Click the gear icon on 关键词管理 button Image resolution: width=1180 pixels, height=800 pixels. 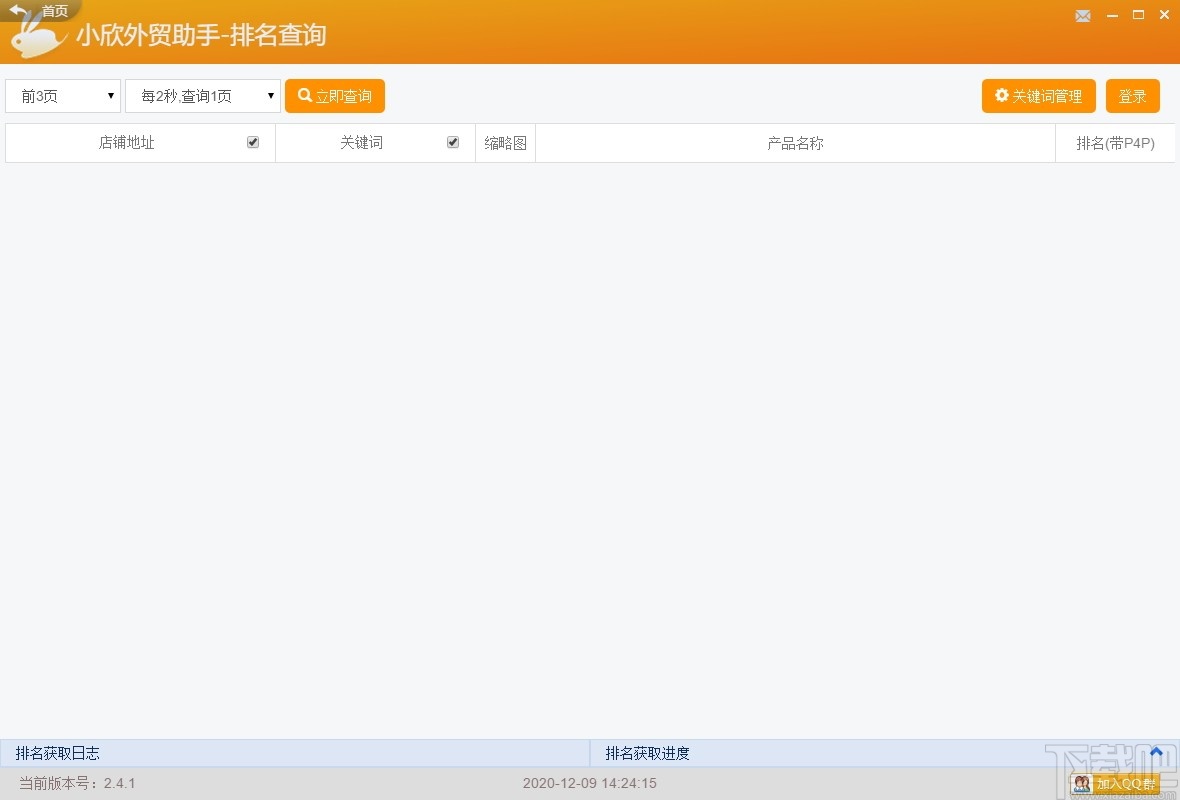coord(1001,96)
